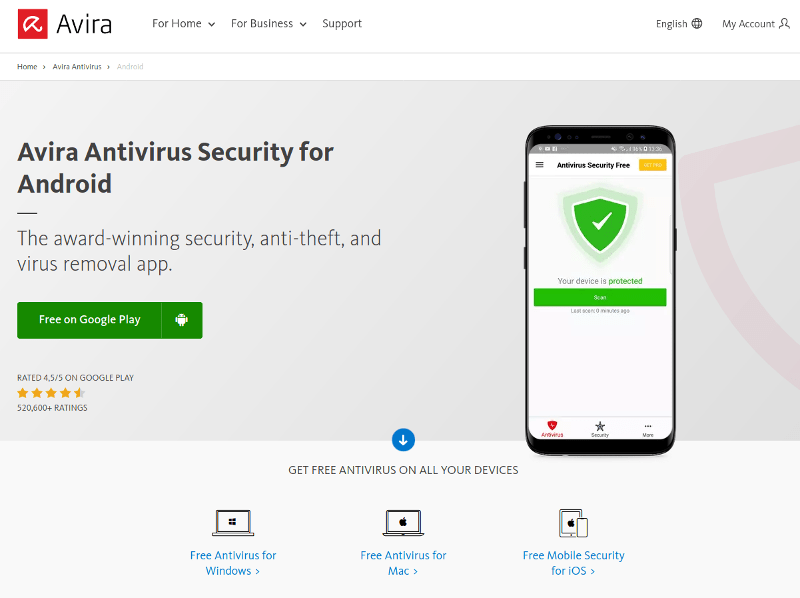Expand the For Business dropdown menu
Screen dimensions: 800x598
click(266, 24)
